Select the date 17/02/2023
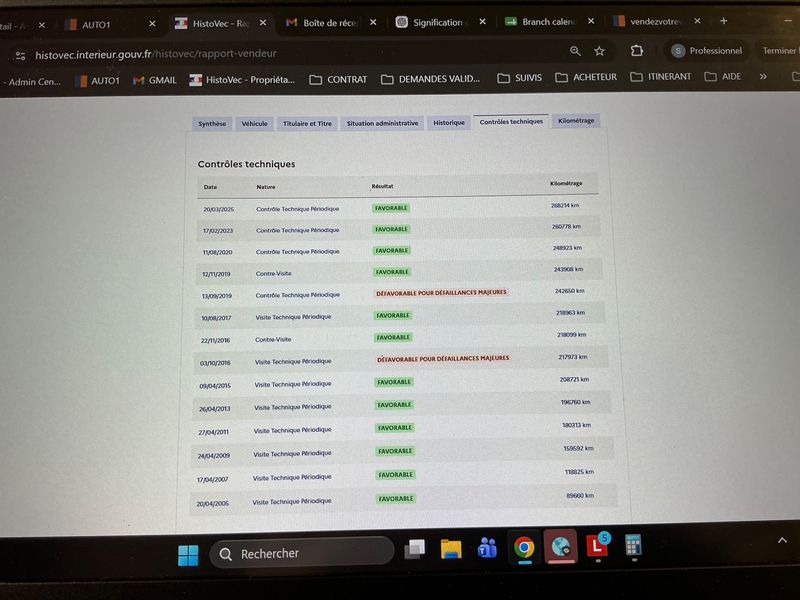Screen dimensions: 800x600 coord(218,231)
